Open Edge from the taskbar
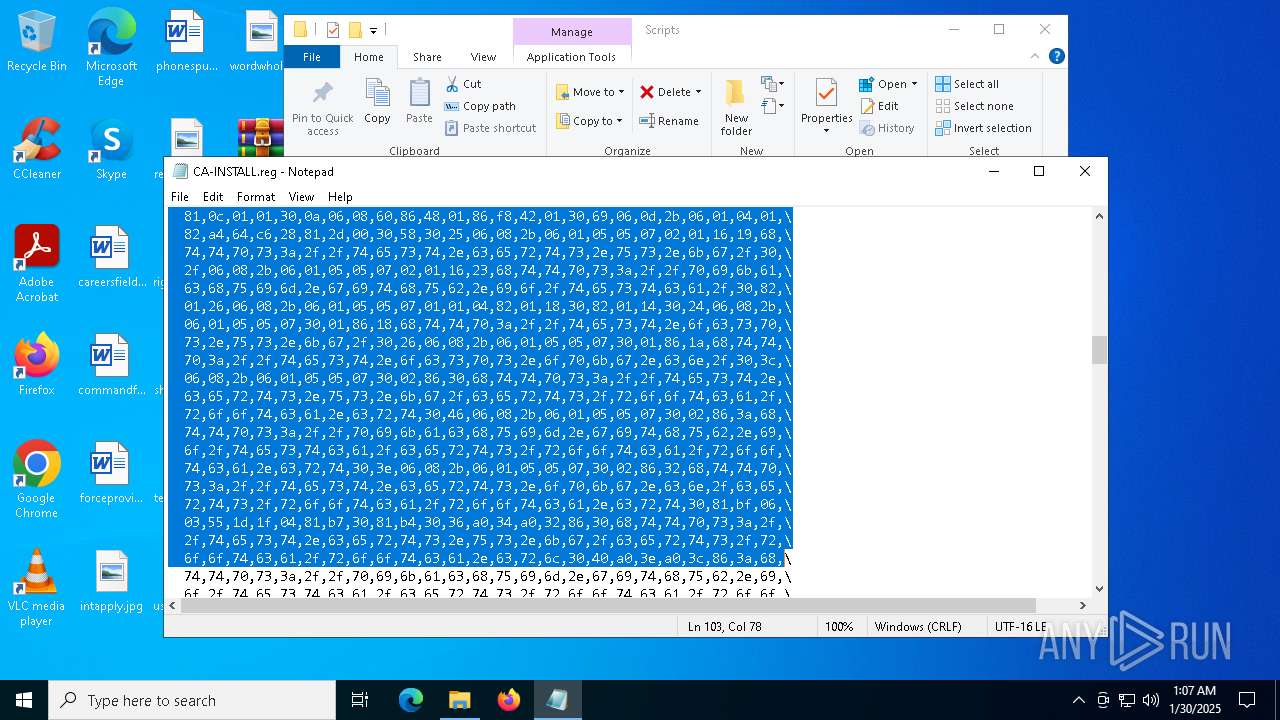1280x720 pixels. (x=411, y=700)
